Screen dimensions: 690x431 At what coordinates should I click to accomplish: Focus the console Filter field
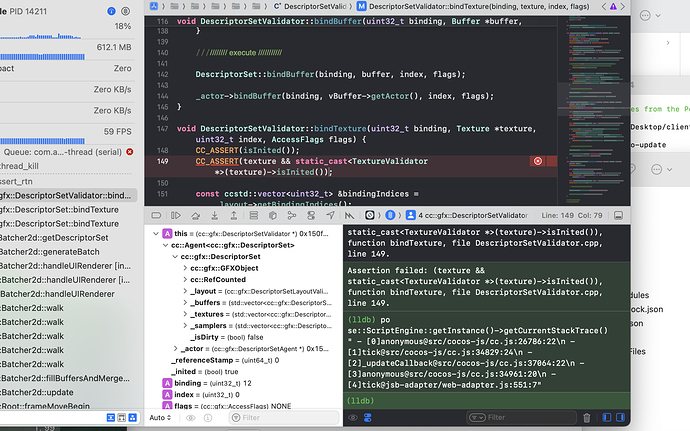tap(521, 417)
